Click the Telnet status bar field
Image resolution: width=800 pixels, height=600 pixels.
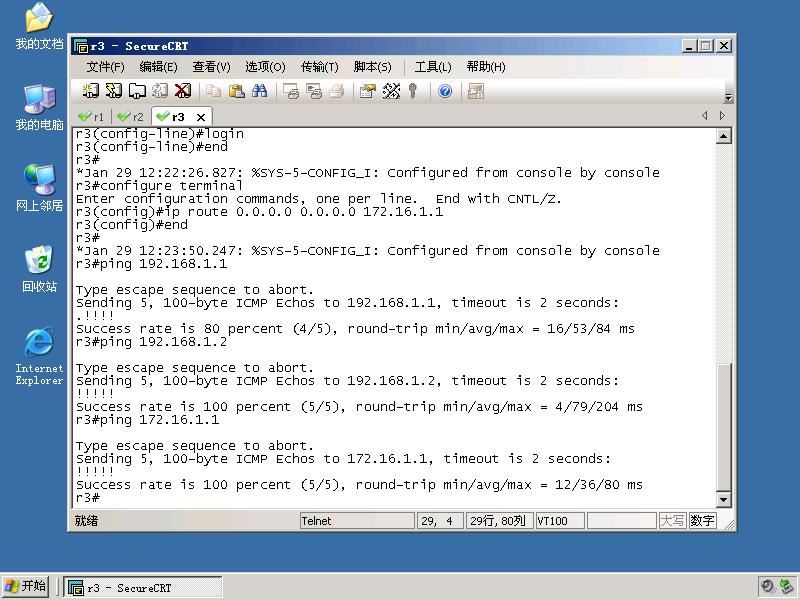tap(357, 521)
